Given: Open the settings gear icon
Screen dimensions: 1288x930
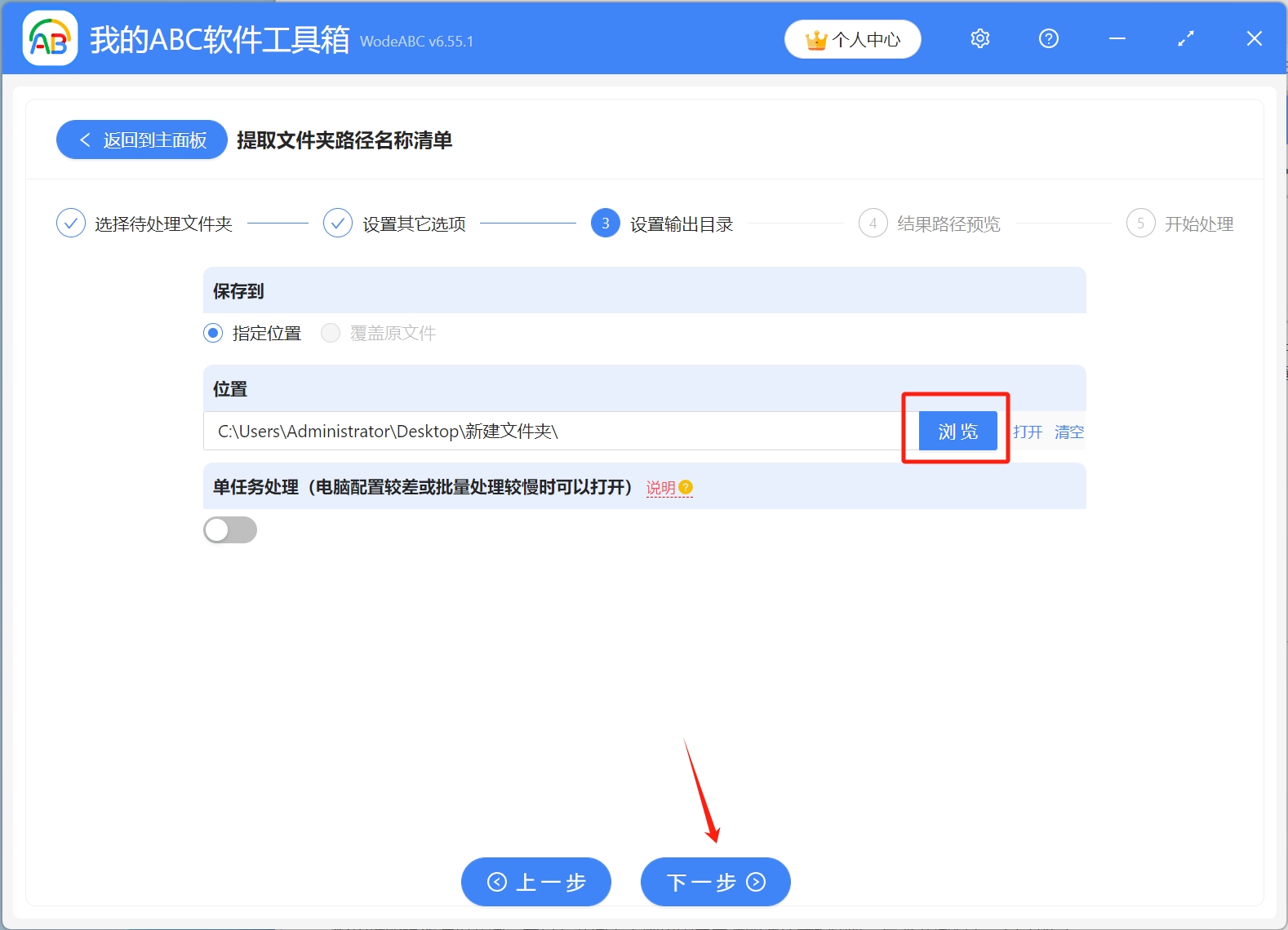Looking at the screenshot, I should (x=980, y=38).
